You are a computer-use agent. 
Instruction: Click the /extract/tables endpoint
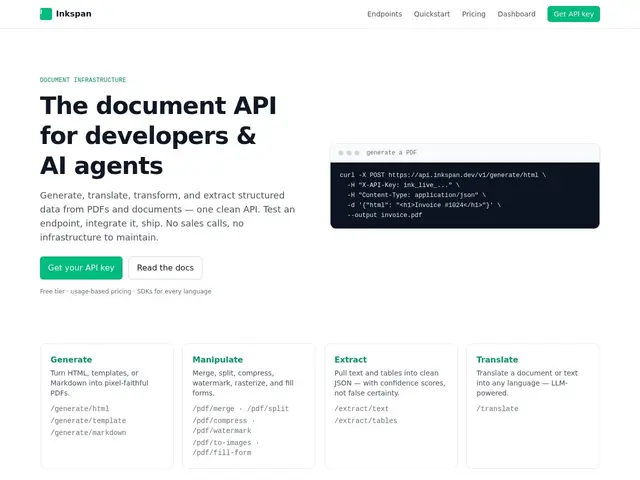pos(366,420)
